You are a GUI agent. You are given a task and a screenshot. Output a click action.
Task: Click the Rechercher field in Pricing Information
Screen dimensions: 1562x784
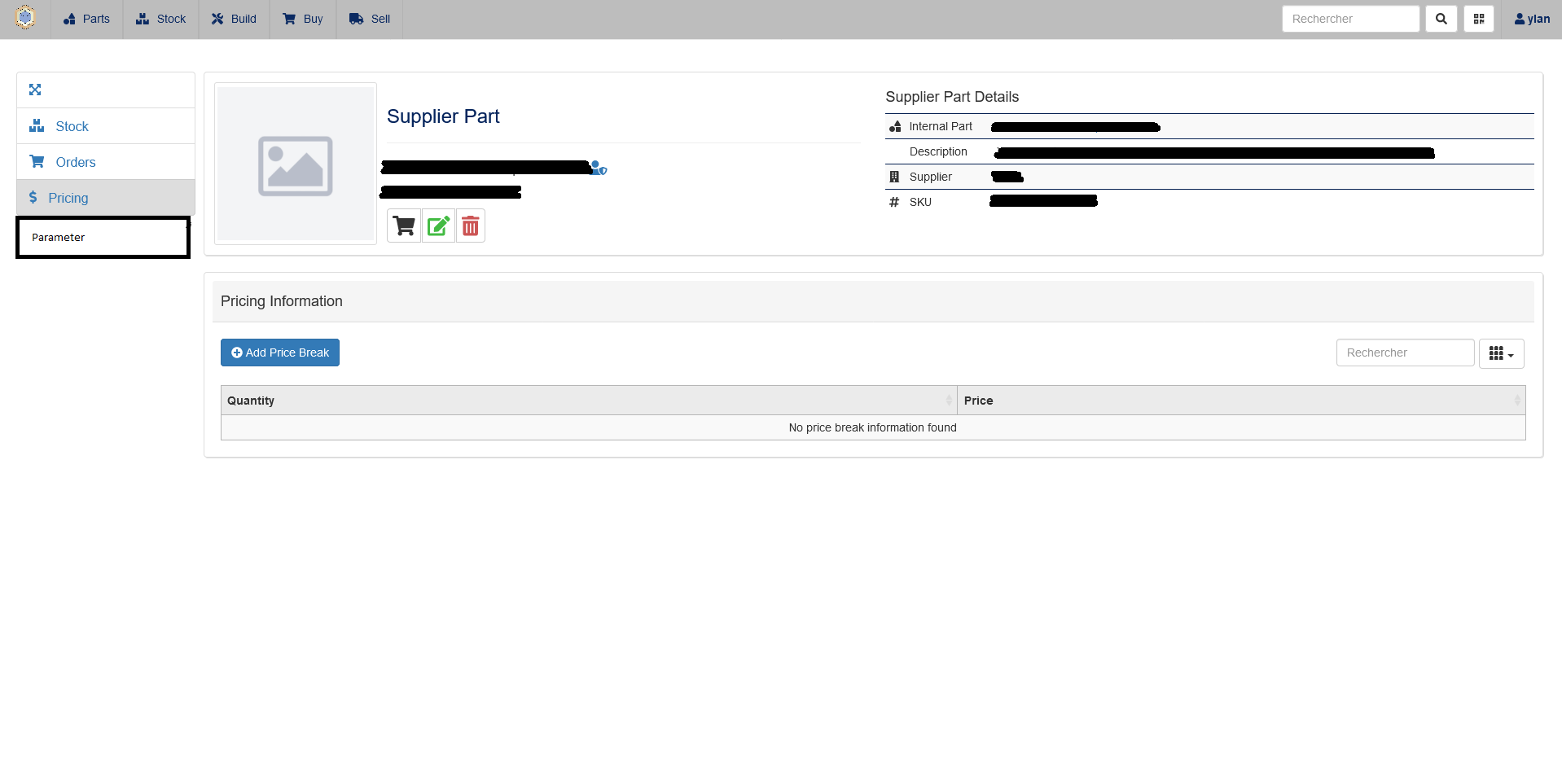coord(1404,353)
